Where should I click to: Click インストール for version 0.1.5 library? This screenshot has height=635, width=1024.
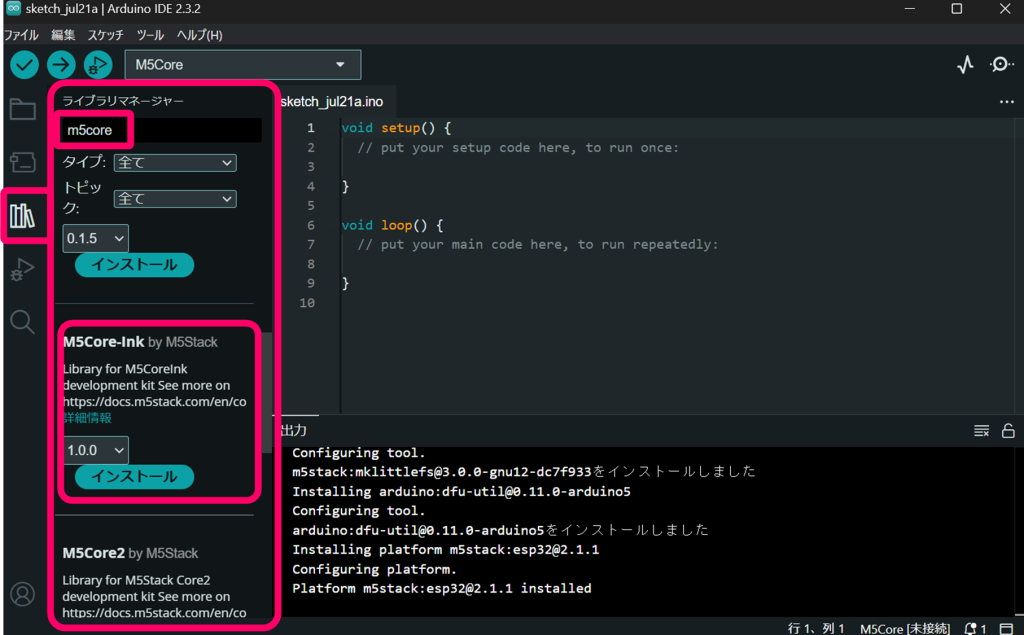pos(135,265)
